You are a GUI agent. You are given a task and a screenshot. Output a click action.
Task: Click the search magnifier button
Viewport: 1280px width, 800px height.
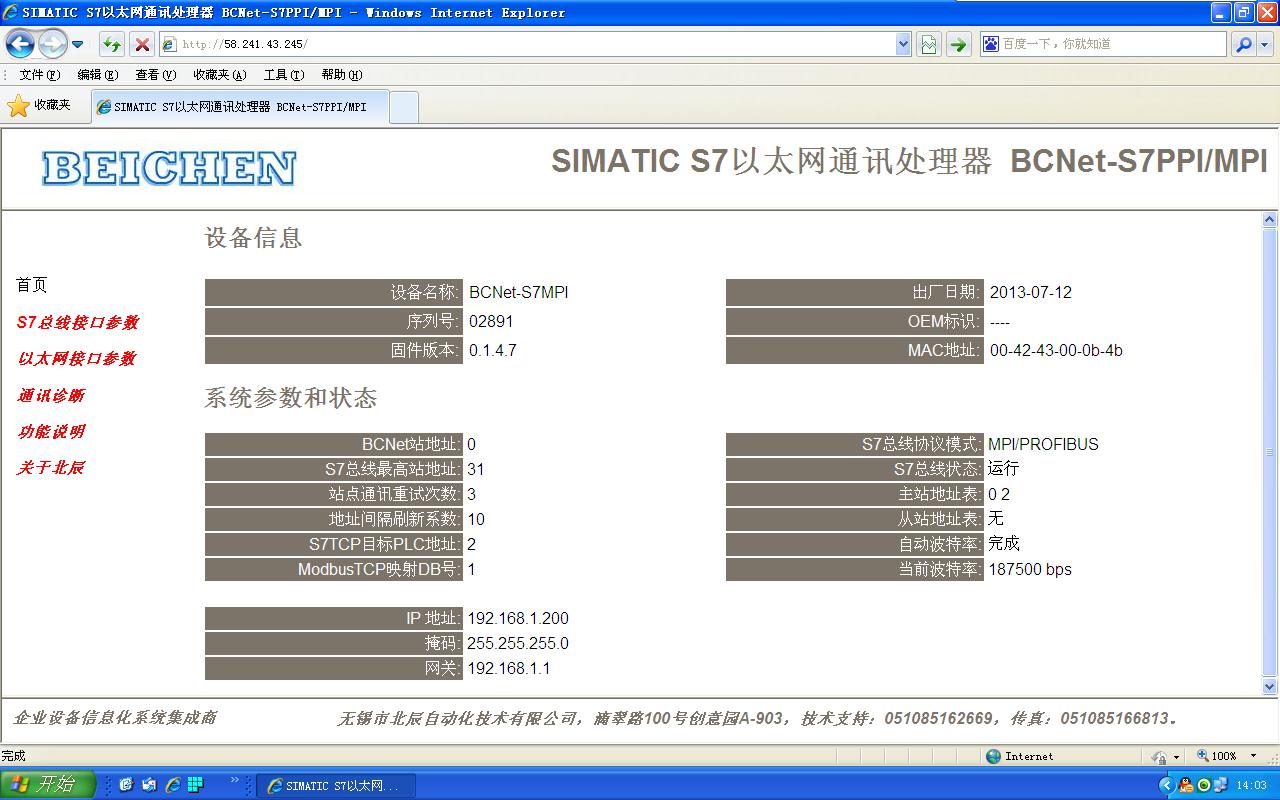(x=1242, y=44)
